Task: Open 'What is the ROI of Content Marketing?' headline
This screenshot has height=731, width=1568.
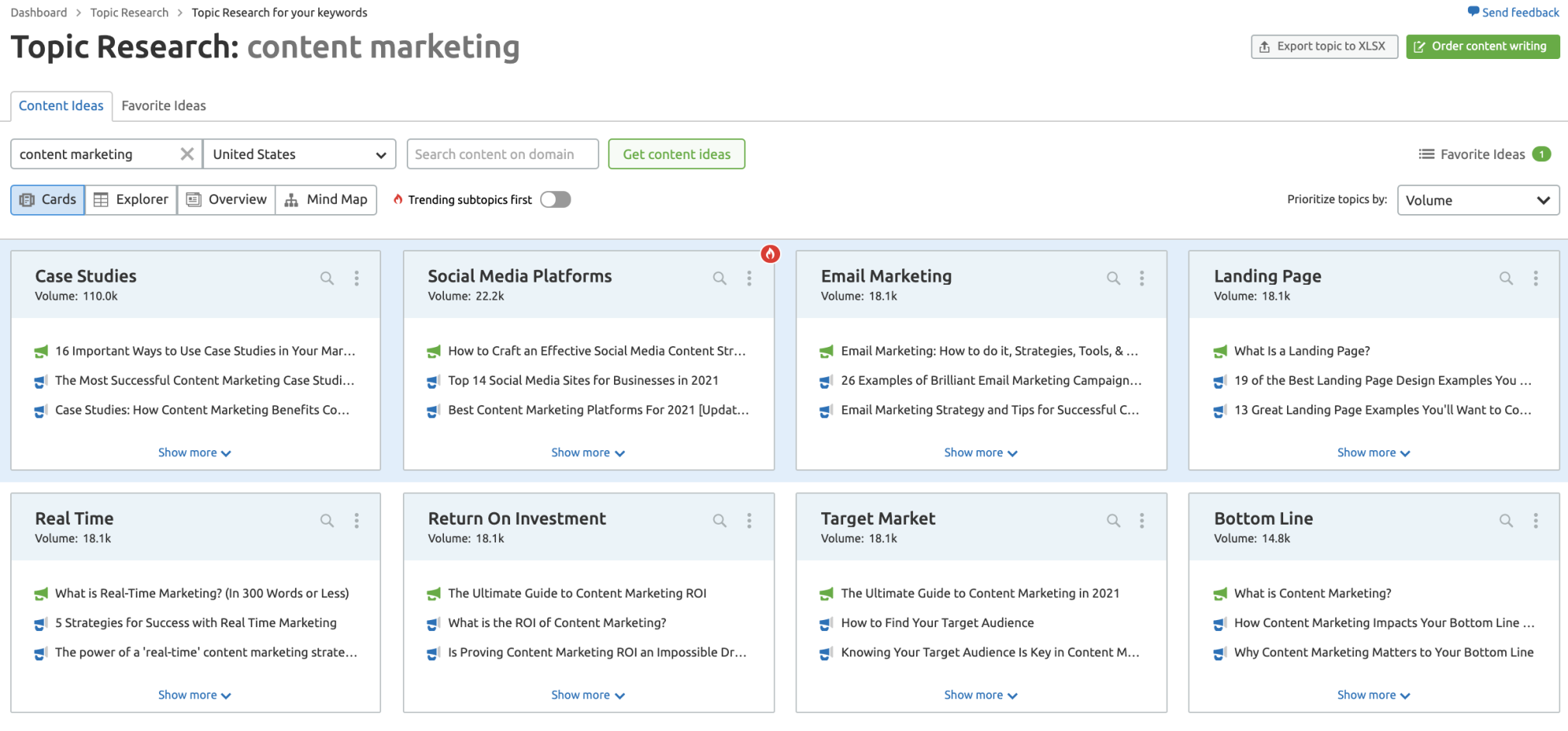Action: (557, 623)
